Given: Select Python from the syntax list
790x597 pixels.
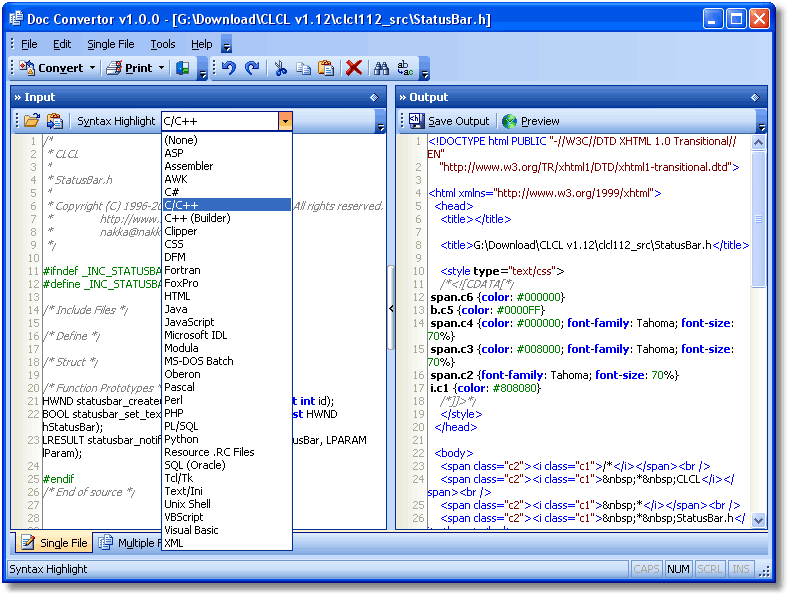Looking at the screenshot, I should (x=181, y=439).
